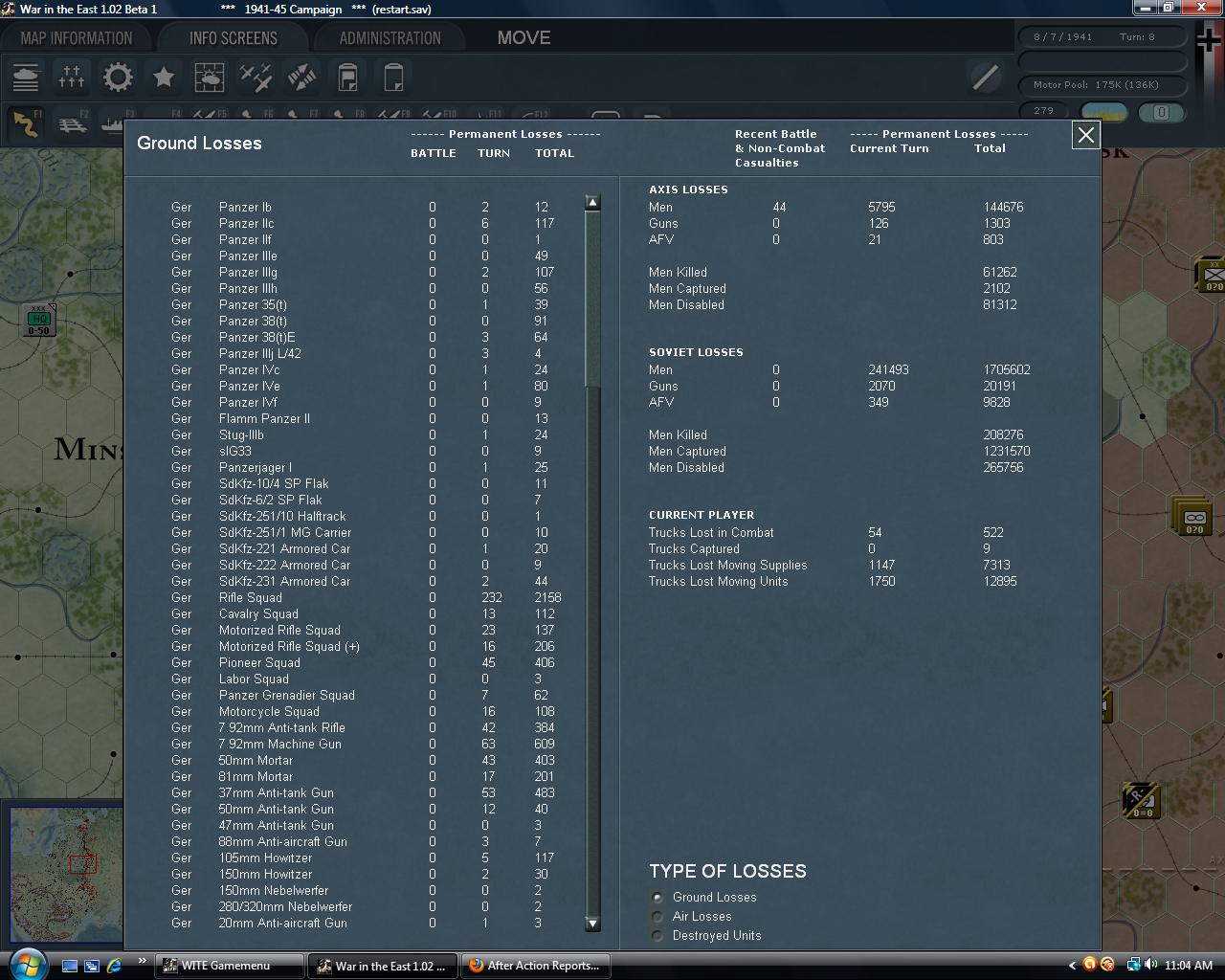
Task: Click the scroll up arrow of losses list
Action: [x=592, y=203]
